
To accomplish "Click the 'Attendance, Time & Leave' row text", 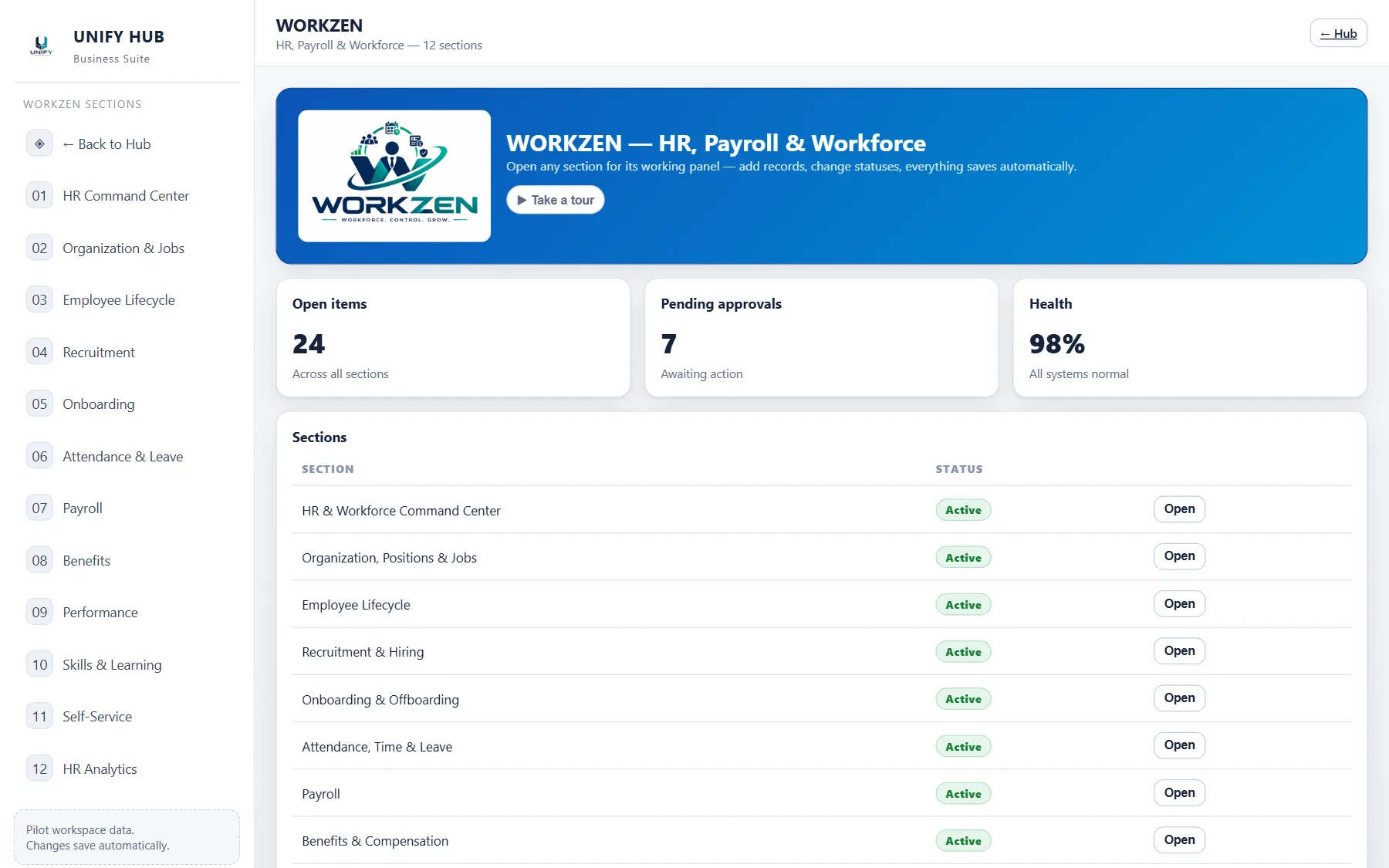I will [x=377, y=747].
